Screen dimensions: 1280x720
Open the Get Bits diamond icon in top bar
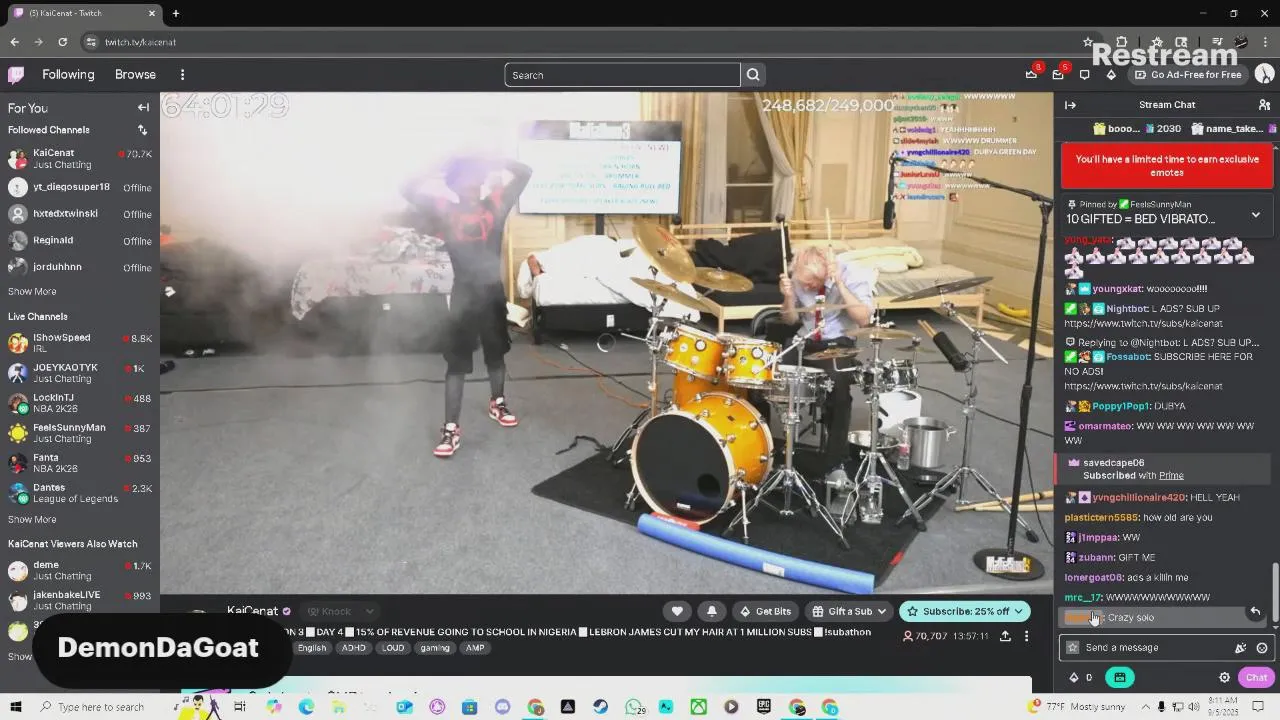coord(1111,75)
